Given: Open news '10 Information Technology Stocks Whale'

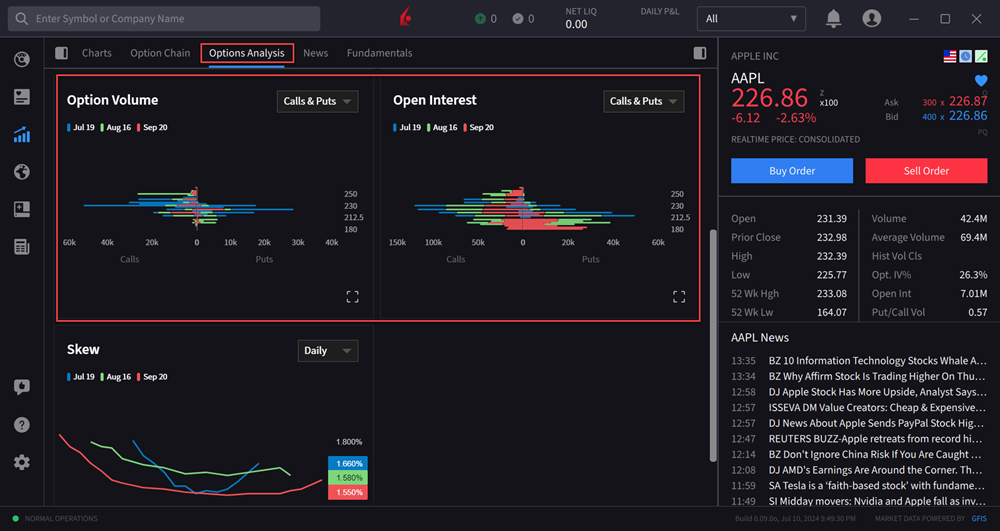Looking at the screenshot, I should 878,361.
